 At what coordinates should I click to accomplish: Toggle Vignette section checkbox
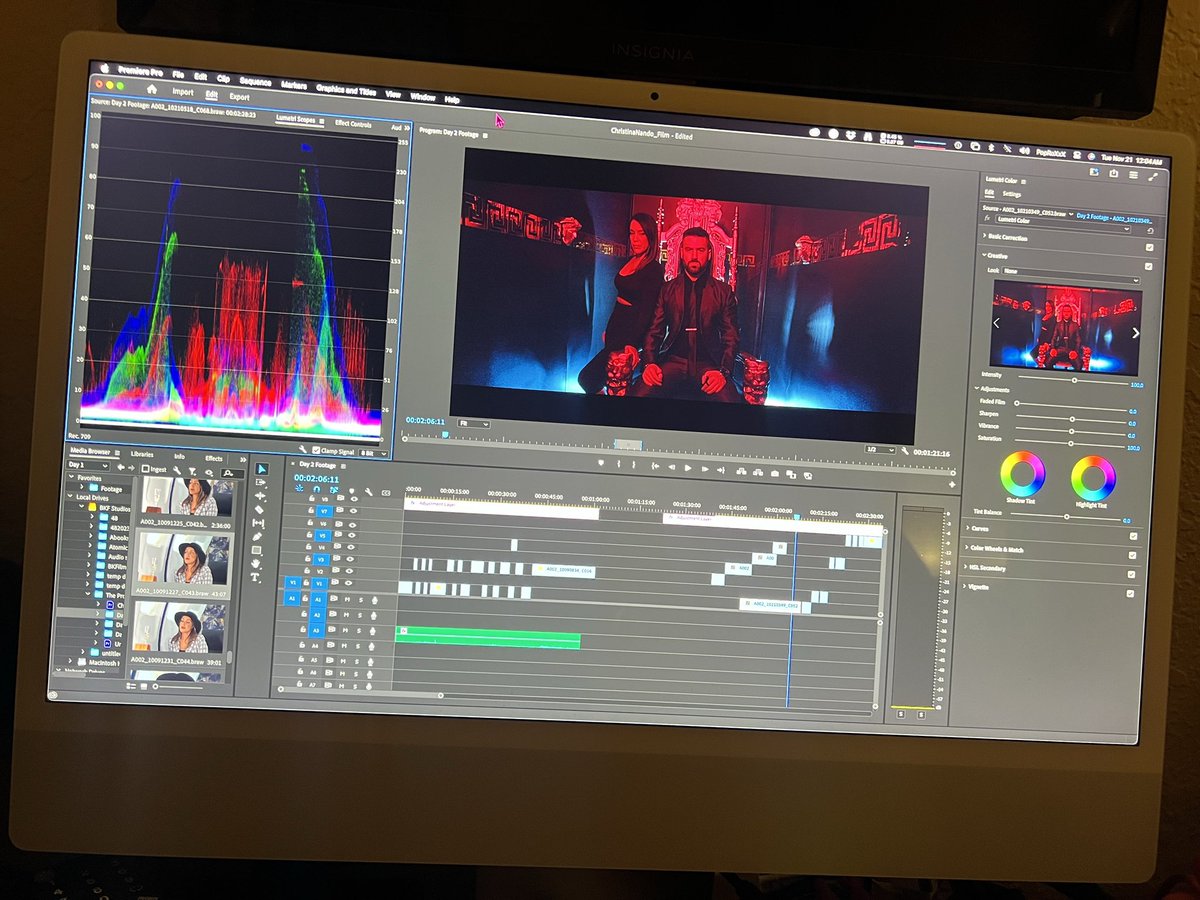coord(1130,593)
